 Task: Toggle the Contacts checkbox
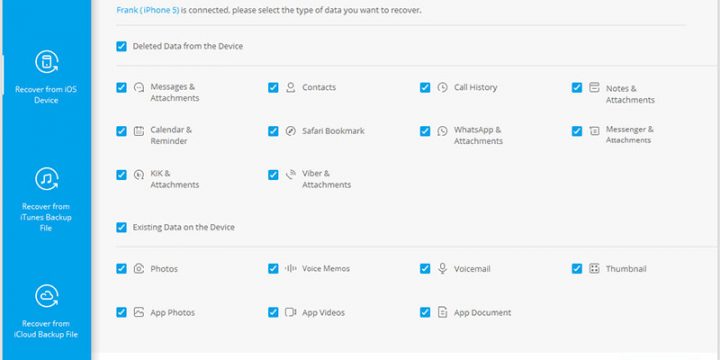[273, 87]
